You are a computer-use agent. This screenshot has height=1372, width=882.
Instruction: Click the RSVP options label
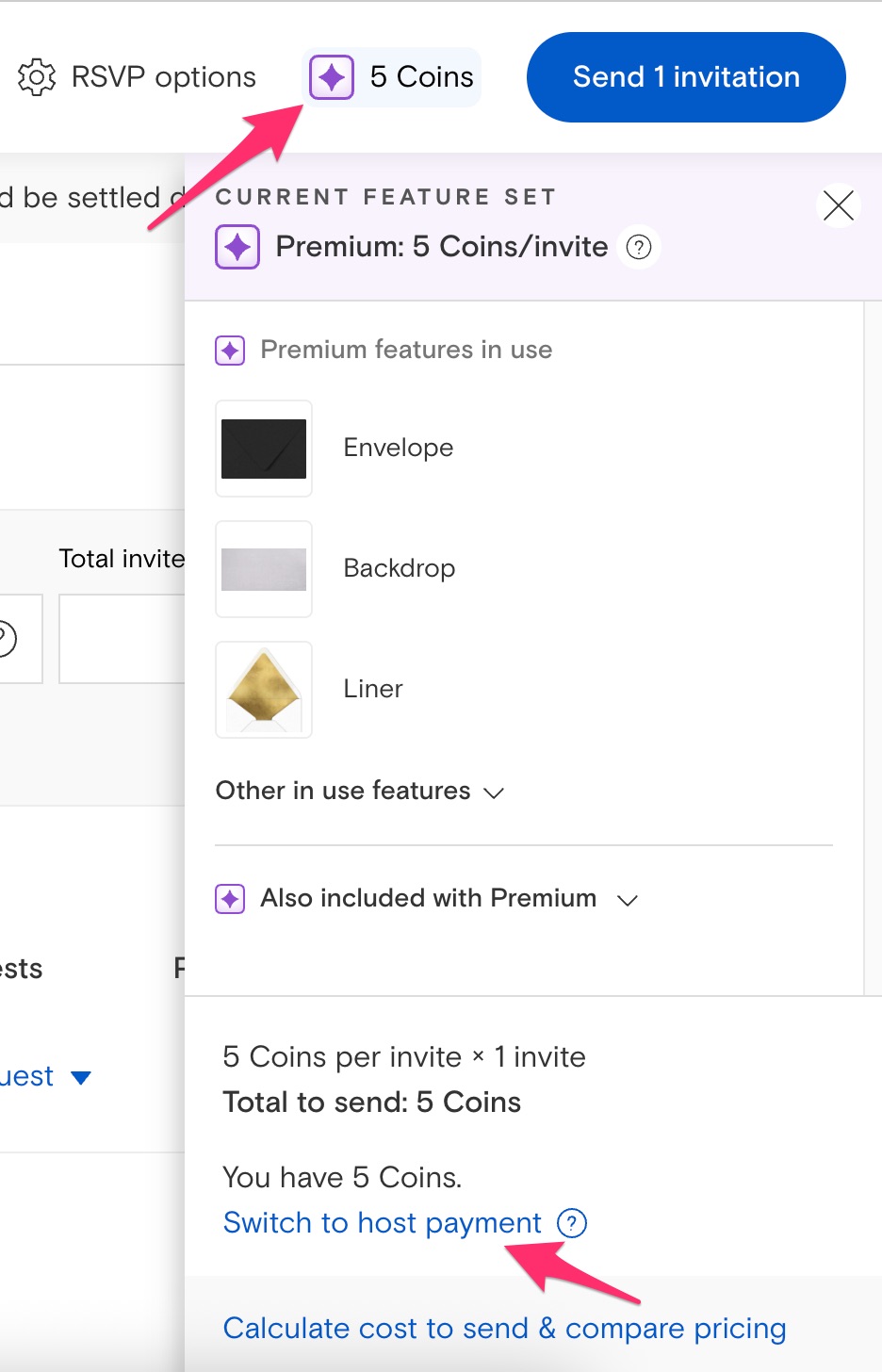click(164, 77)
